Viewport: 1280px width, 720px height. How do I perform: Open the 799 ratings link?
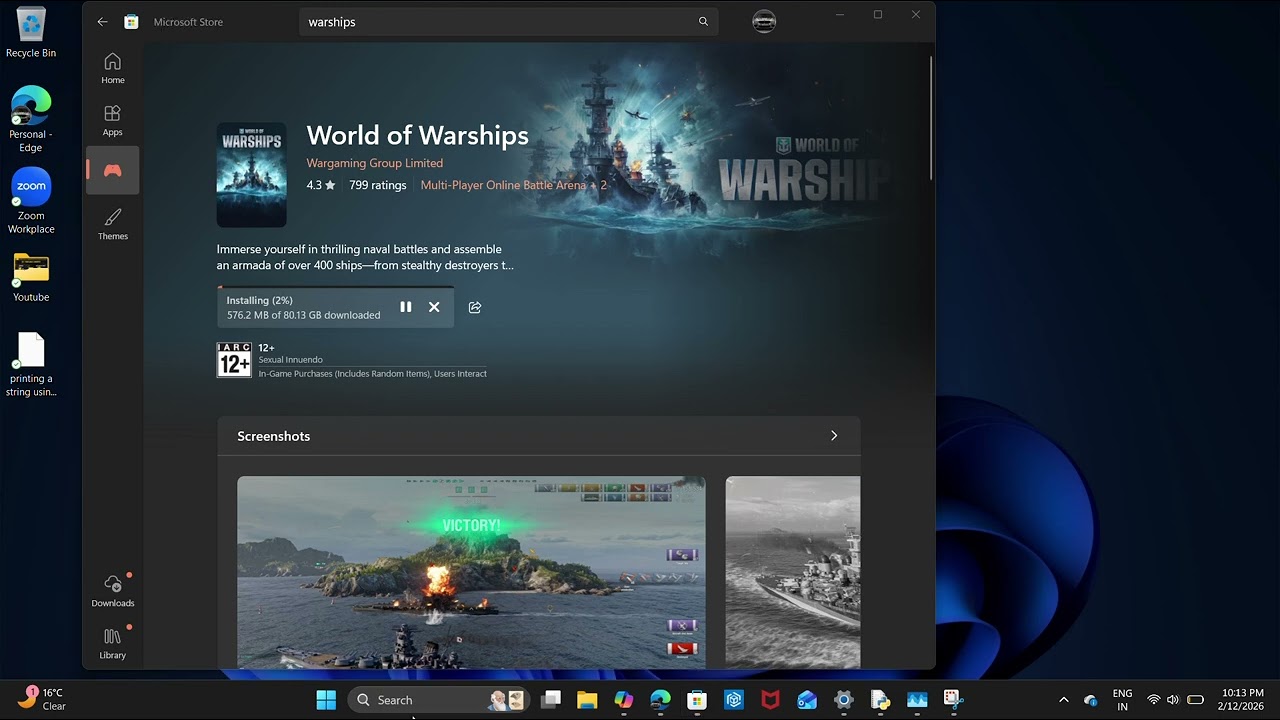point(378,185)
